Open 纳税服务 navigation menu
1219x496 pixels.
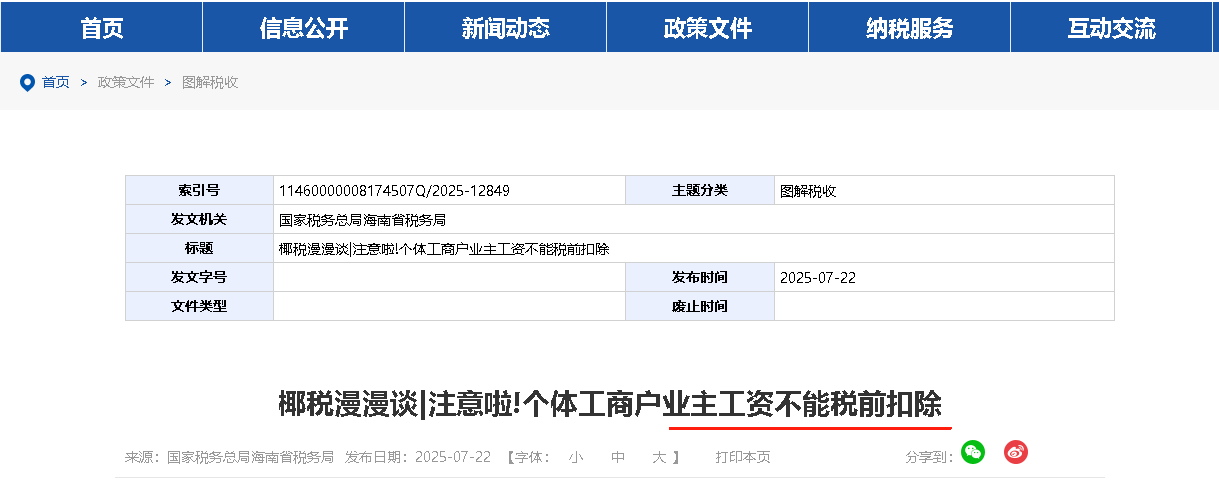pos(909,28)
